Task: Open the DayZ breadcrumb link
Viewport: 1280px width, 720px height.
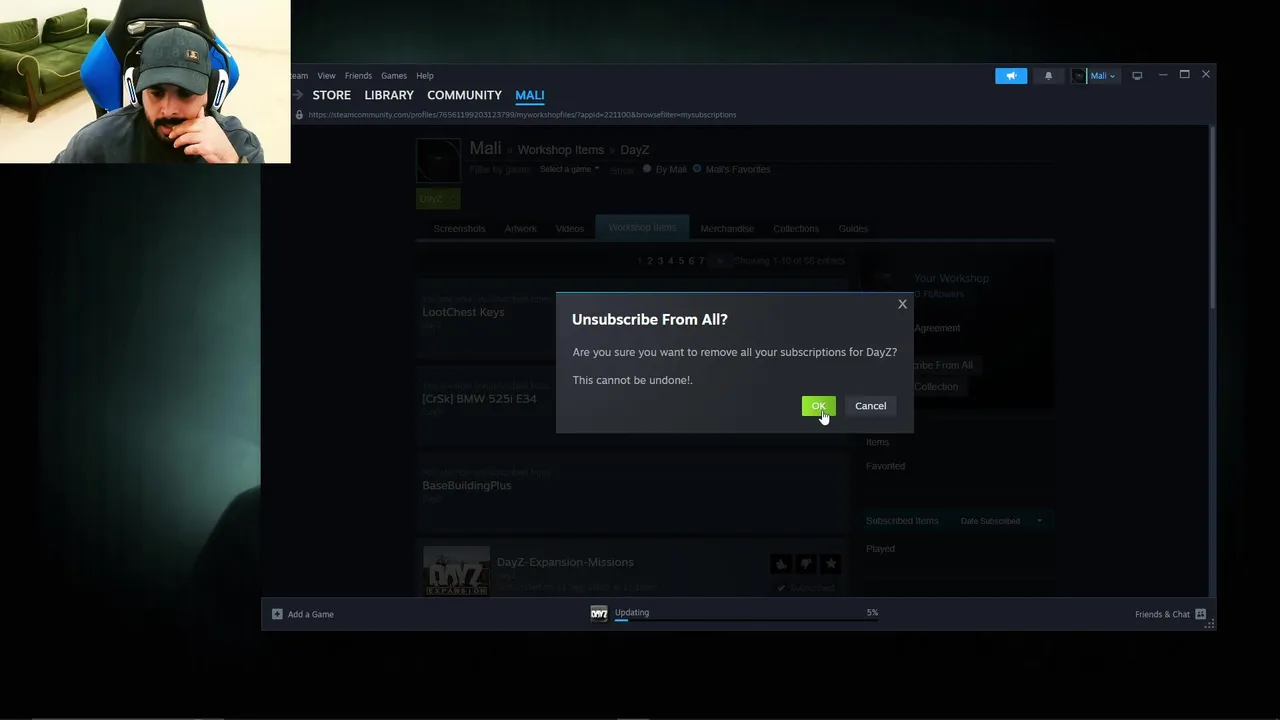Action: [634, 150]
